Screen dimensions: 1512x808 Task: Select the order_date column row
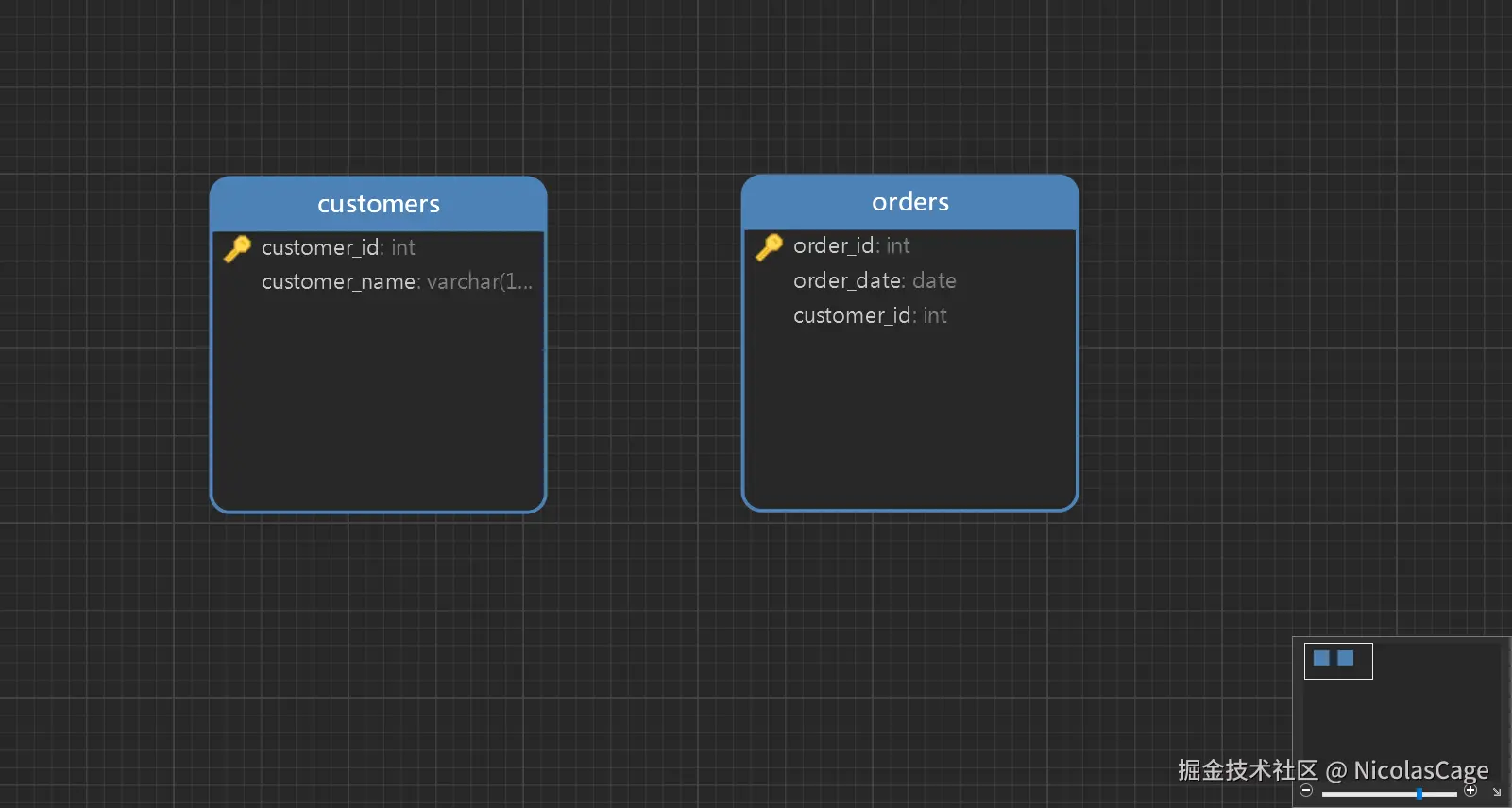tap(875, 280)
